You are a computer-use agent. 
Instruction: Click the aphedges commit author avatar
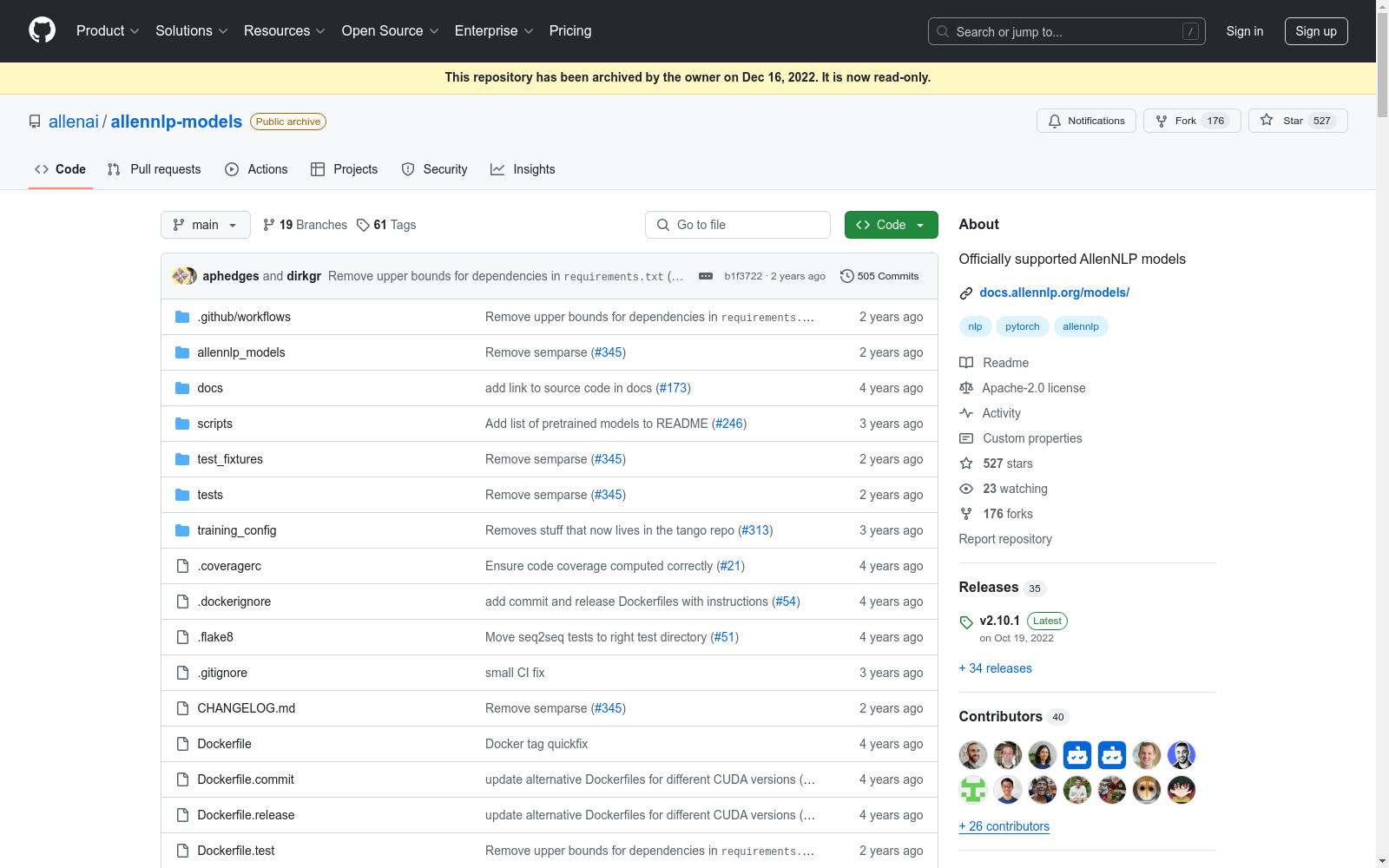pos(181,276)
